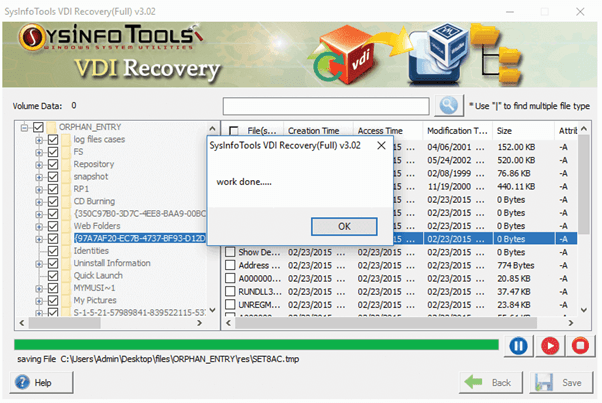Resume with the red play button
This screenshot has width=602, height=403.
(550, 346)
